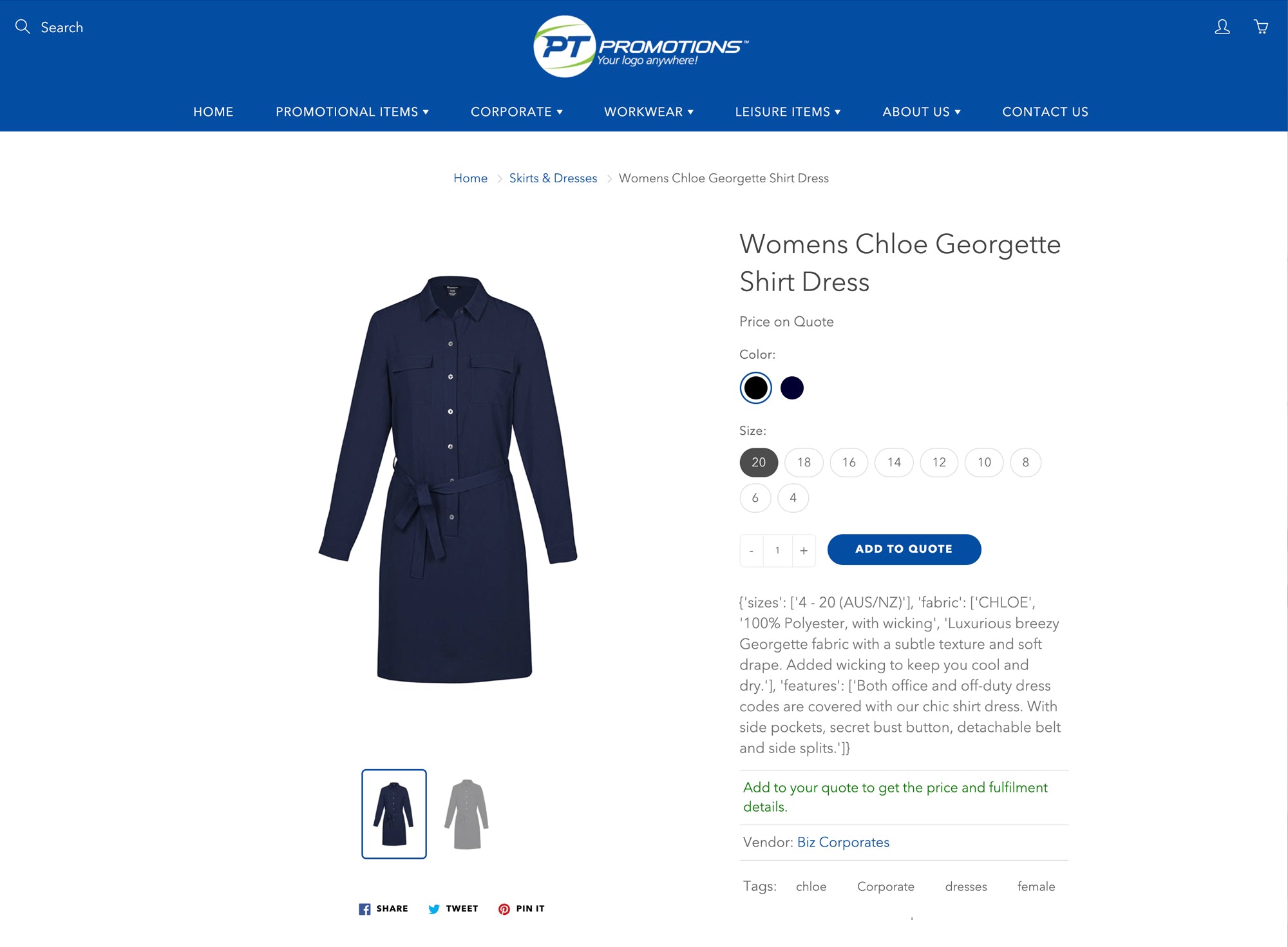
Task: Click the search magnifier icon
Action: (x=23, y=26)
